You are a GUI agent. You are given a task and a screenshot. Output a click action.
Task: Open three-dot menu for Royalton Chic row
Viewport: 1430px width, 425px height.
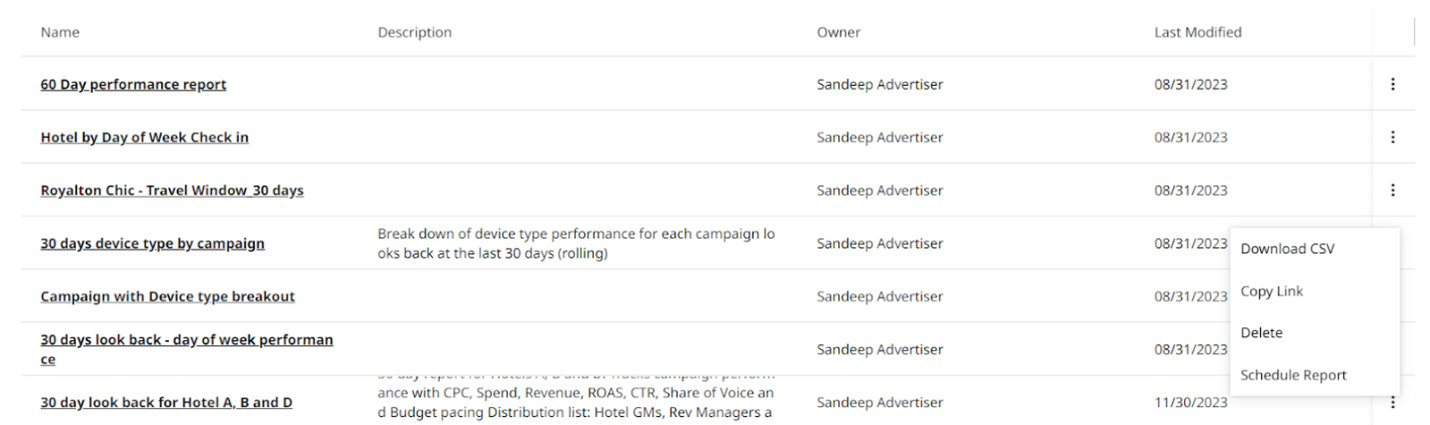[1392, 191]
